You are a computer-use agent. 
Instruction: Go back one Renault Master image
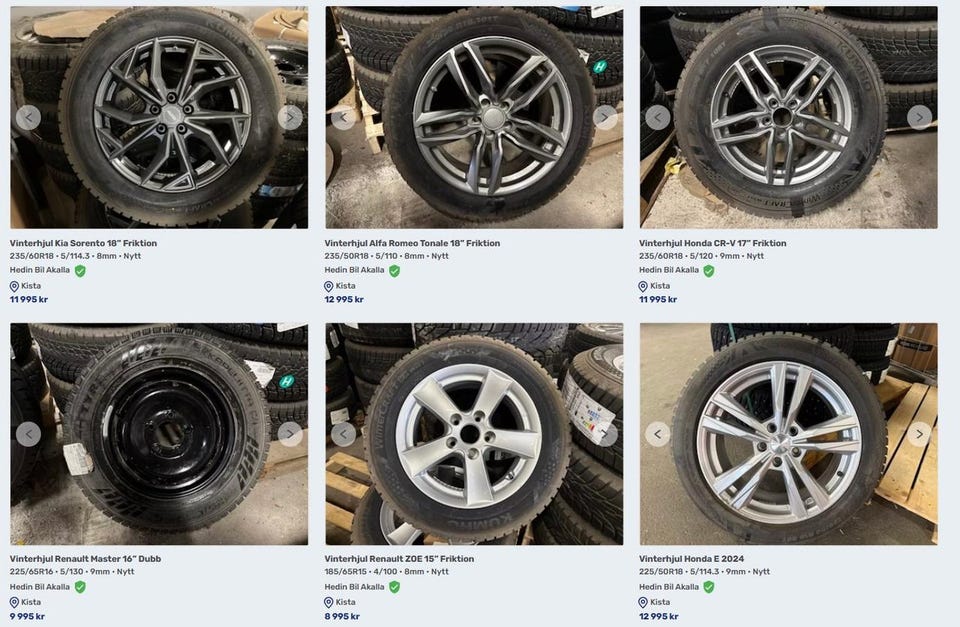(28, 434)
